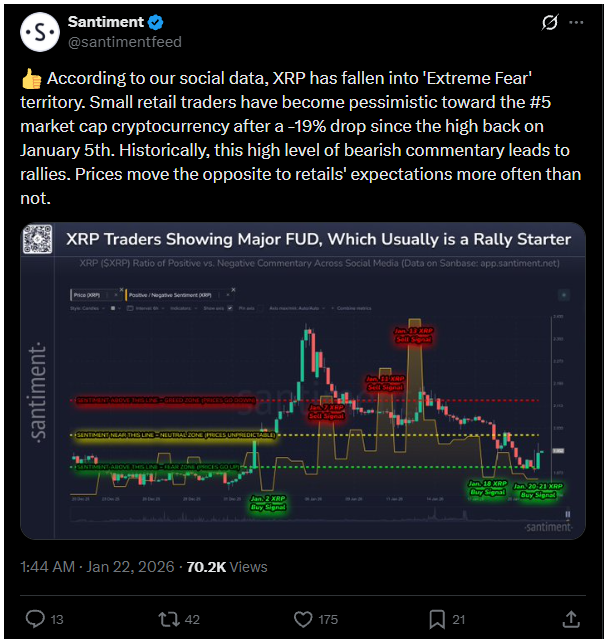Screen dimensions: 608x643
Task: Repost the XRP Extreme Fear post
Action: pos(171,619)
